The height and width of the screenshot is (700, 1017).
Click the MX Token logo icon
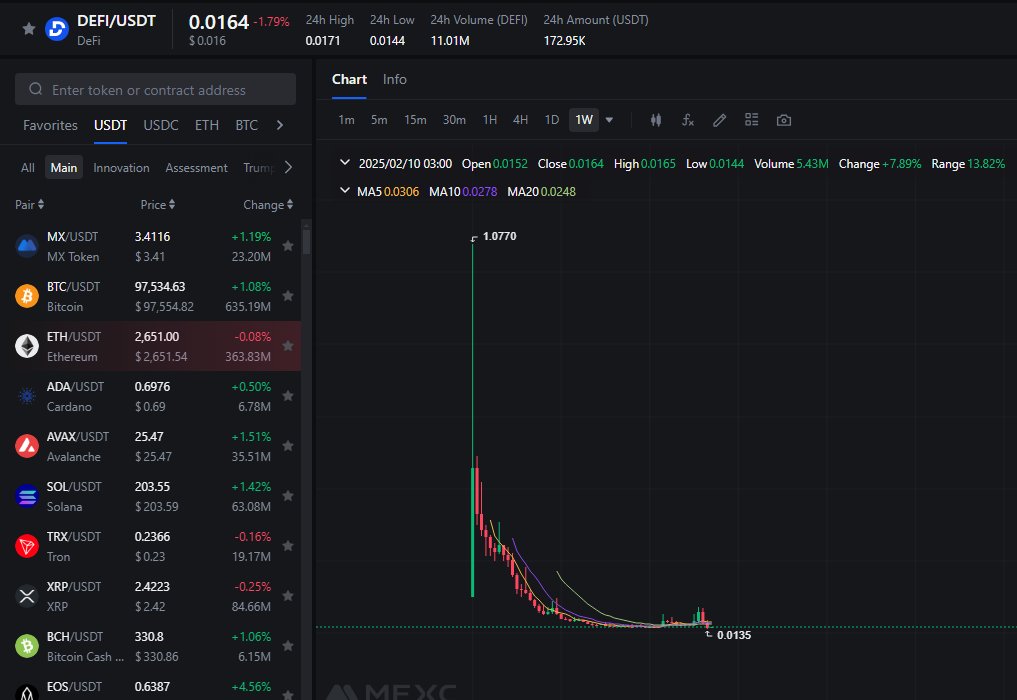click(27, 246)
